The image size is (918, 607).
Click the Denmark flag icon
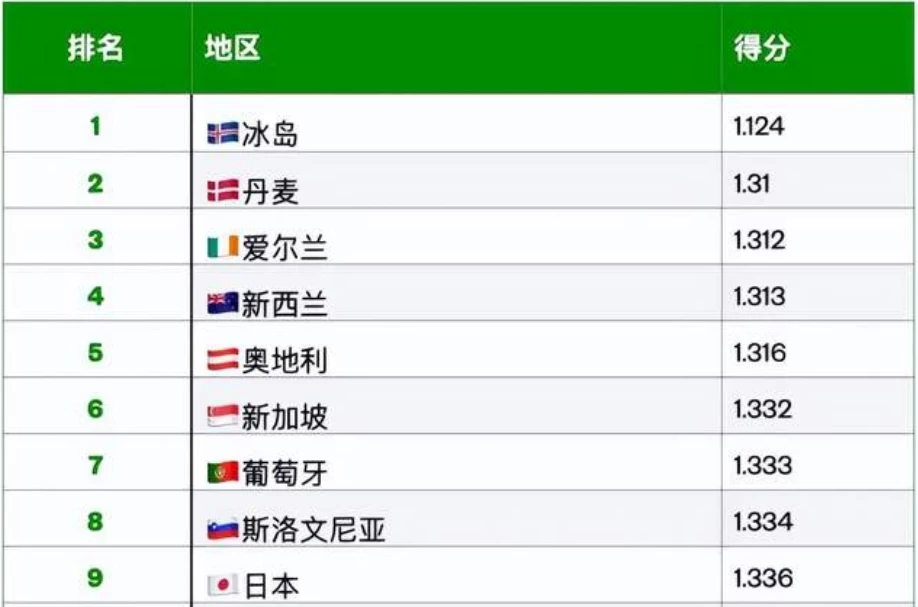pyautogui.click(x=223, y=190)
